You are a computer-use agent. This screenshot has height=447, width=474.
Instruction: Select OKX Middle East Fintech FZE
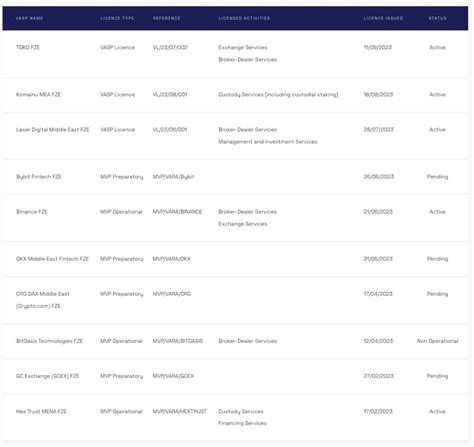click(x=52, y=259)
